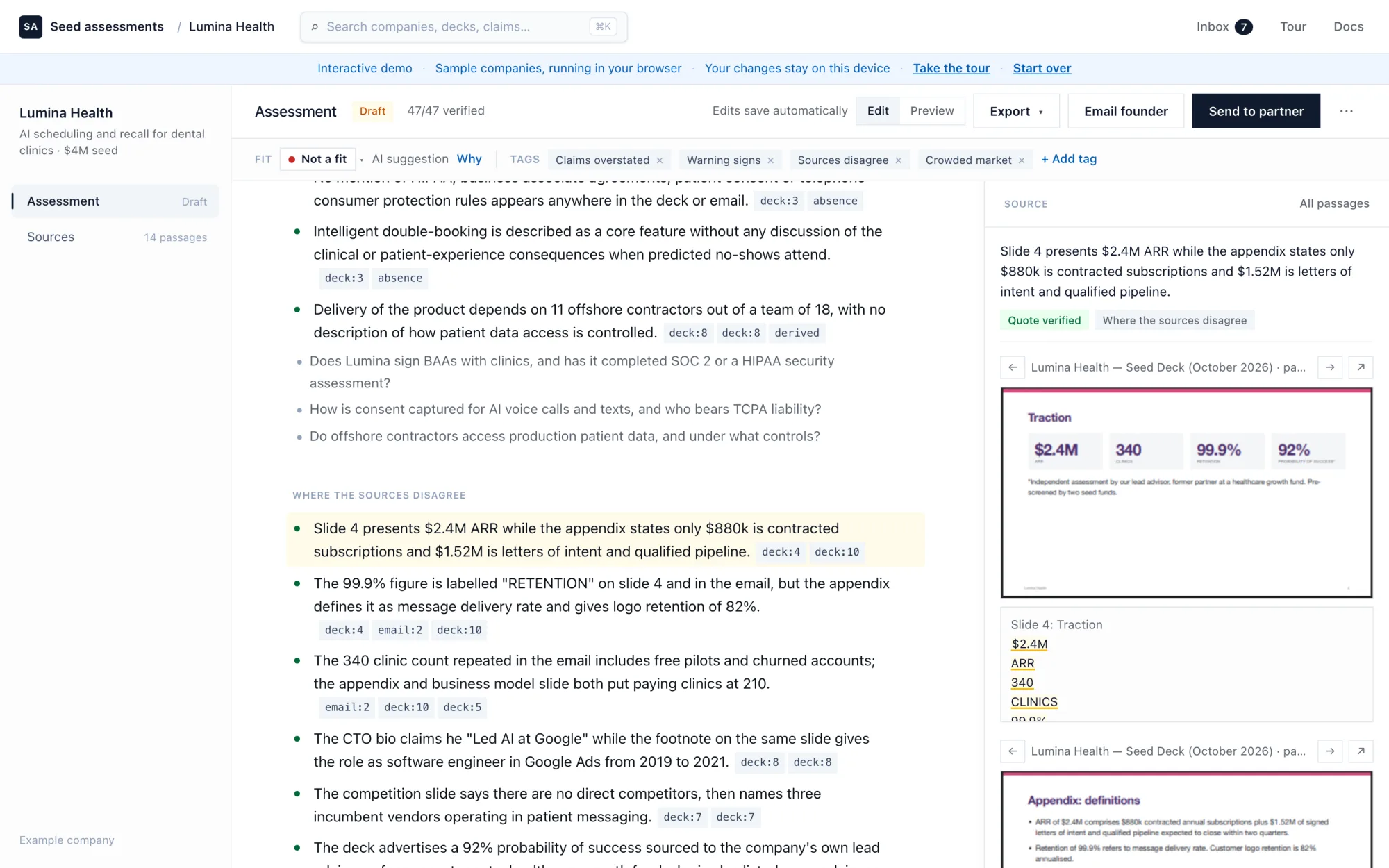Select Sources in the sidebar
Screen dimensions: 1389x868
click(115, 237)
